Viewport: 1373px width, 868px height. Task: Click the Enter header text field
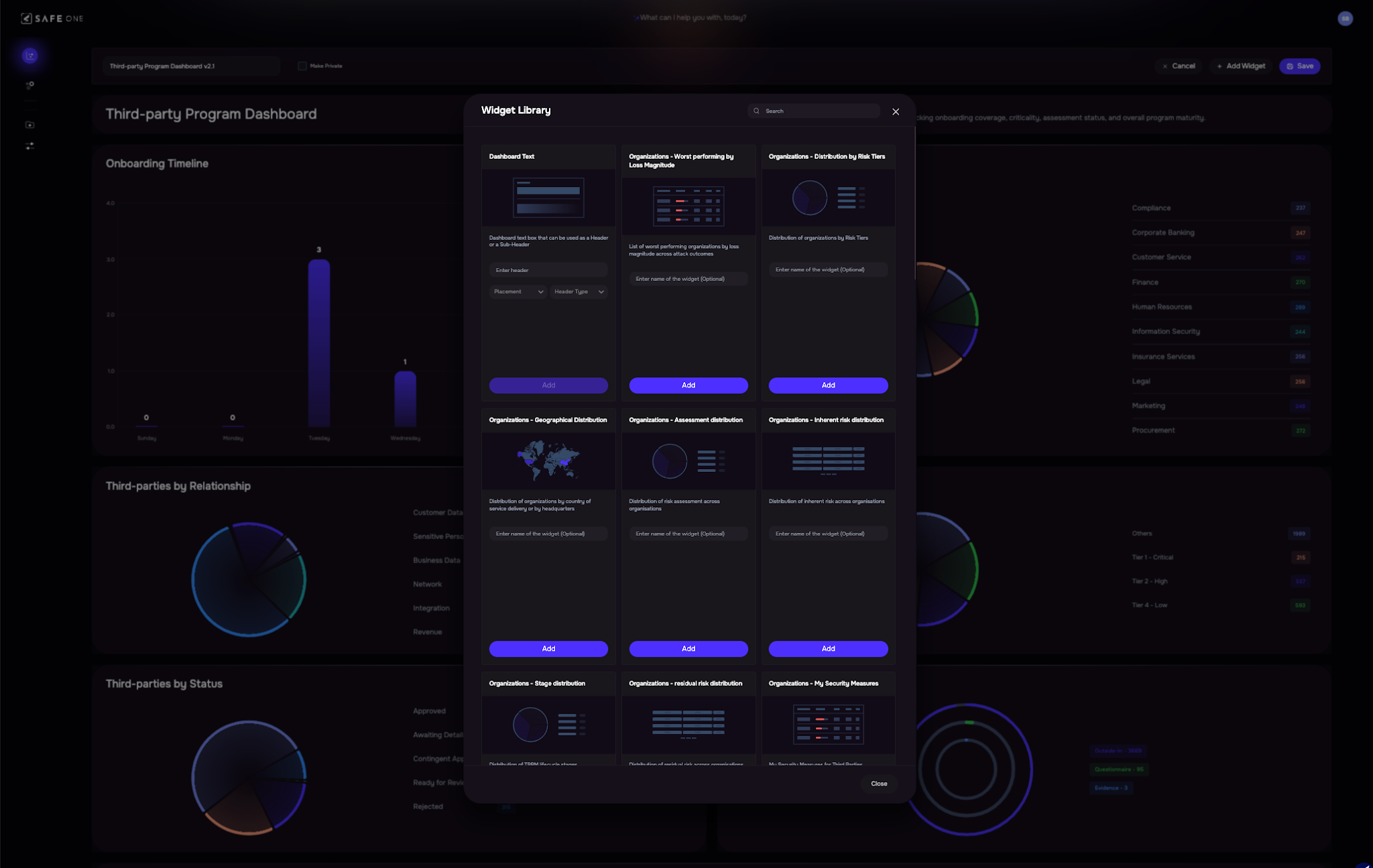coord(548,270)
